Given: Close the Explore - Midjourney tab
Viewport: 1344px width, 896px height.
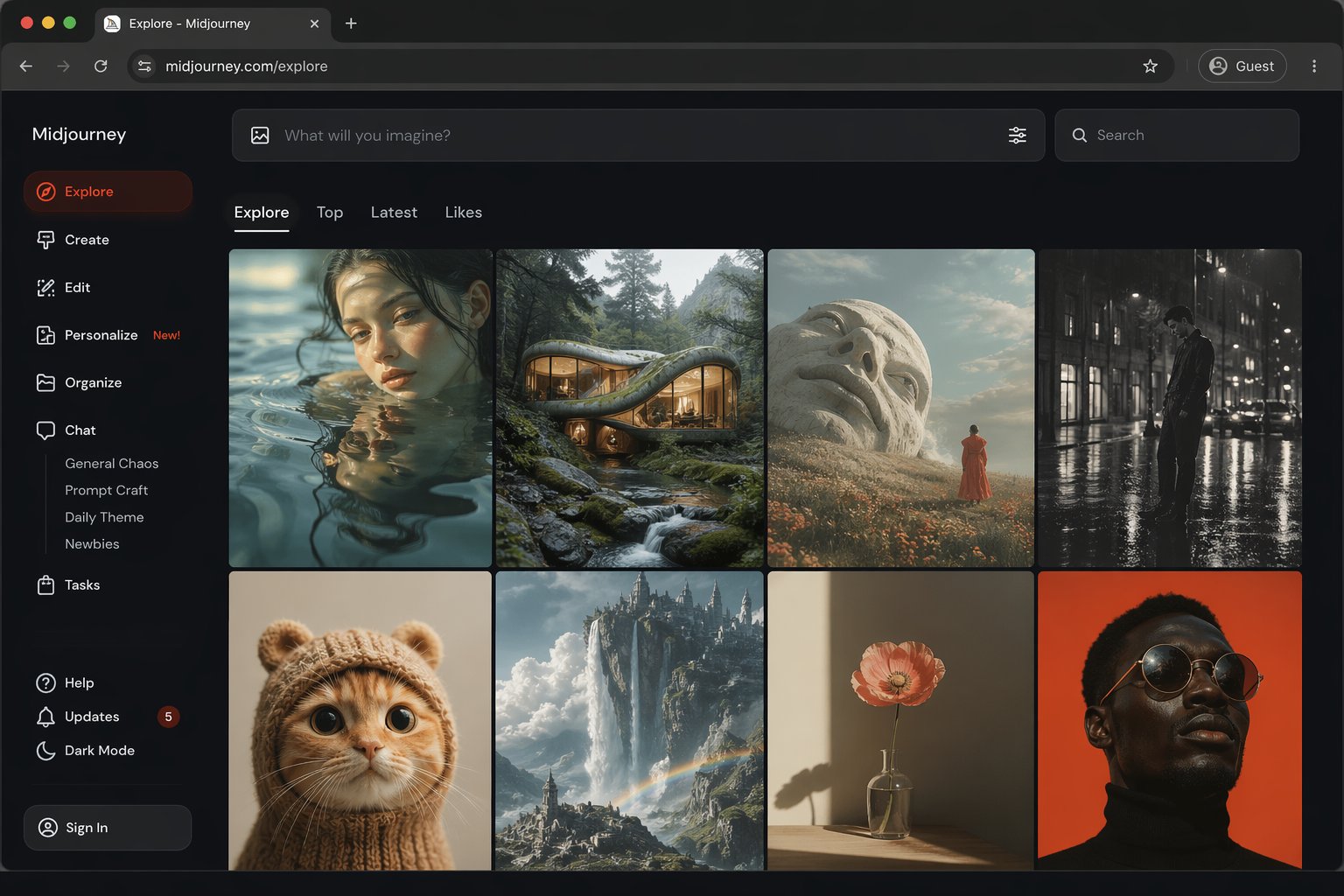Looking at the screenshot, I should [x=314, y=24].
